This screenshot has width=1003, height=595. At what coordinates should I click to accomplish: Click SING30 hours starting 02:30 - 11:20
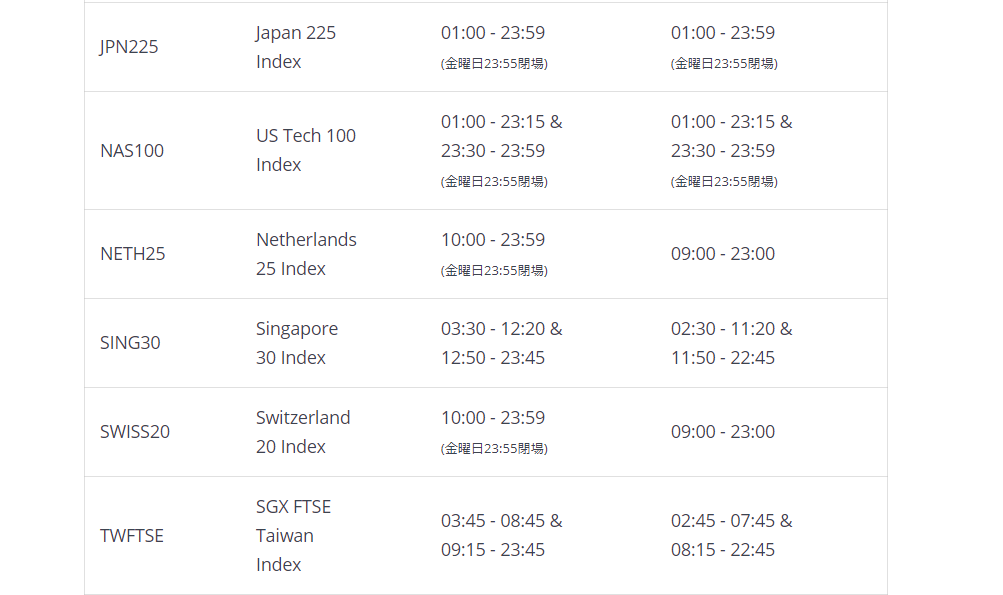(x=731, y=342)
